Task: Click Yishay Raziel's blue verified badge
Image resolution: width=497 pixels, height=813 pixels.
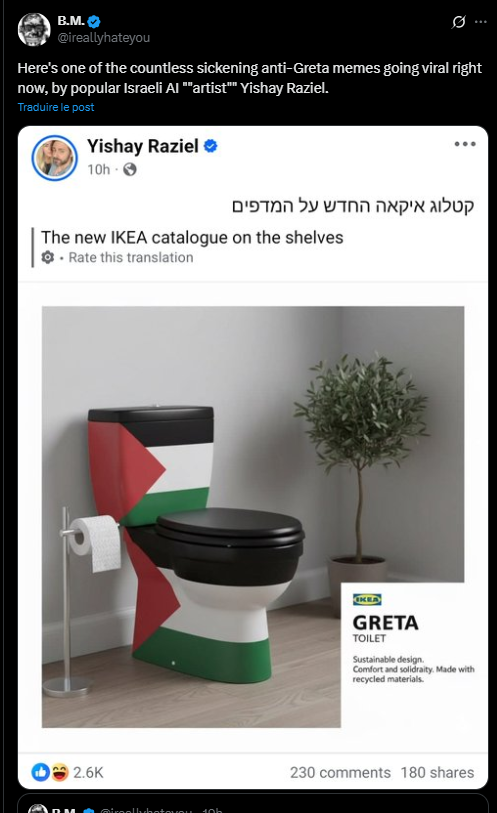Action: 210,146
